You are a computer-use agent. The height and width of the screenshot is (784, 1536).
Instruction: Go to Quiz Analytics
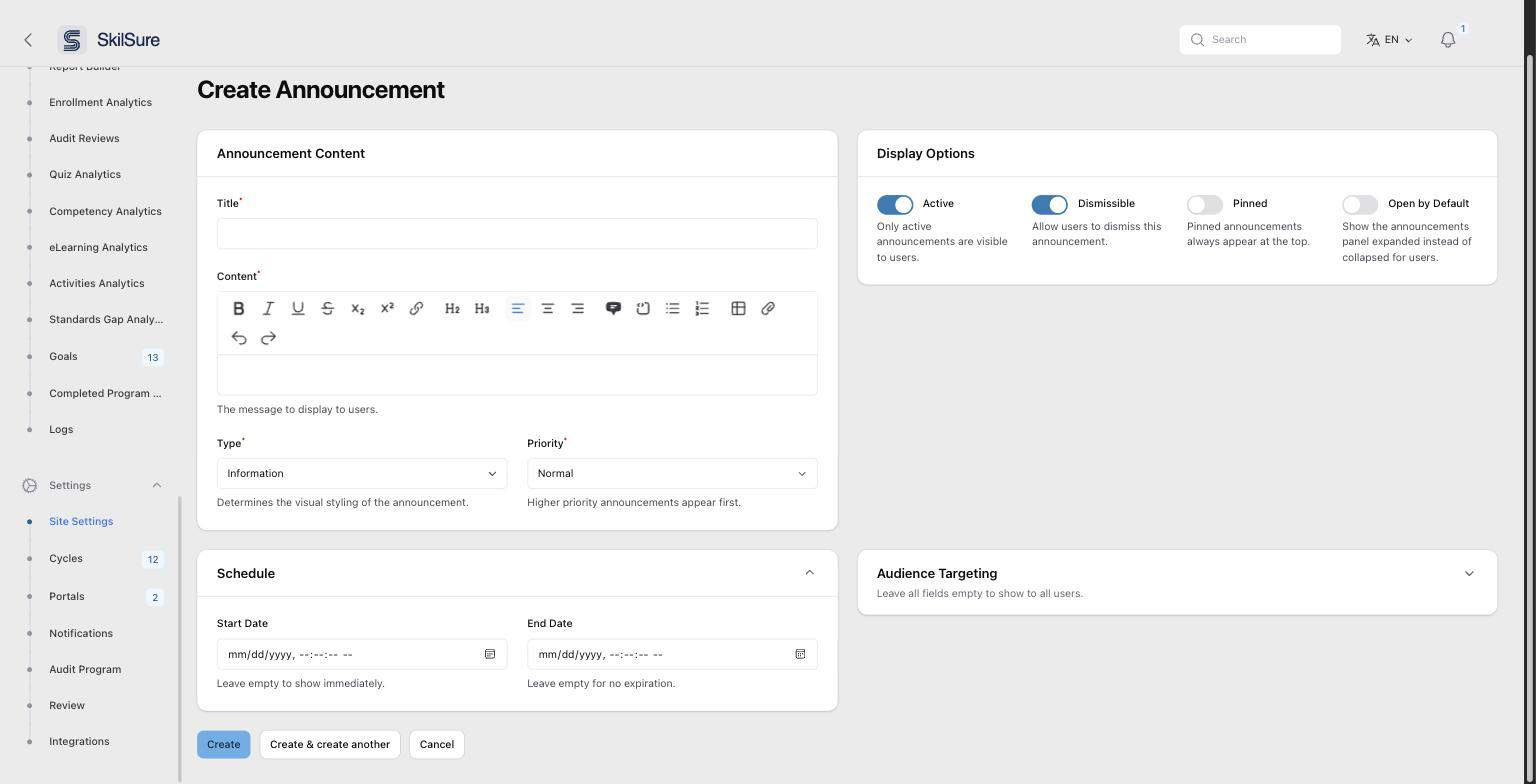point(85,174)
